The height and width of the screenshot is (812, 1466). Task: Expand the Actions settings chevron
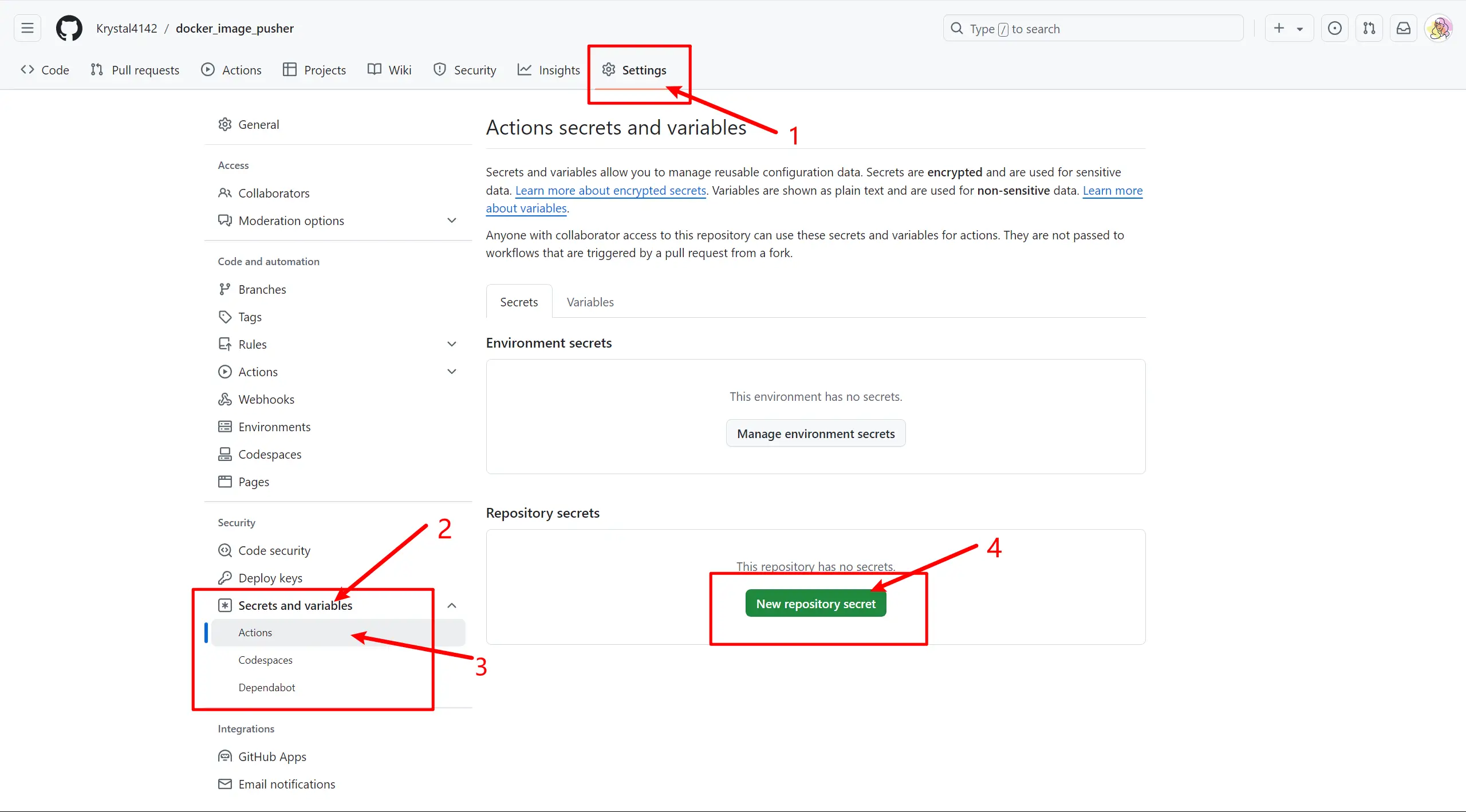[451, 372]
